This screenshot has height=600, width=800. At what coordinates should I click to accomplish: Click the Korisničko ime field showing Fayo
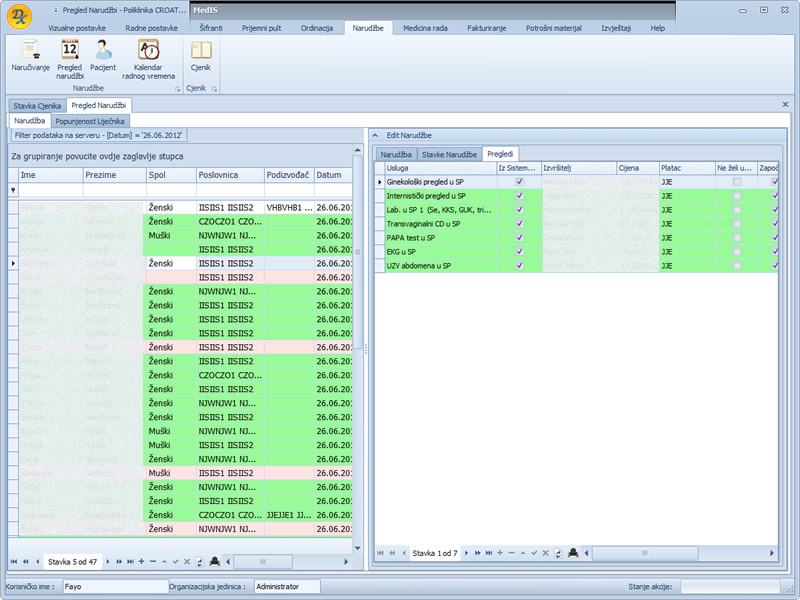click(x=115, y=587)
